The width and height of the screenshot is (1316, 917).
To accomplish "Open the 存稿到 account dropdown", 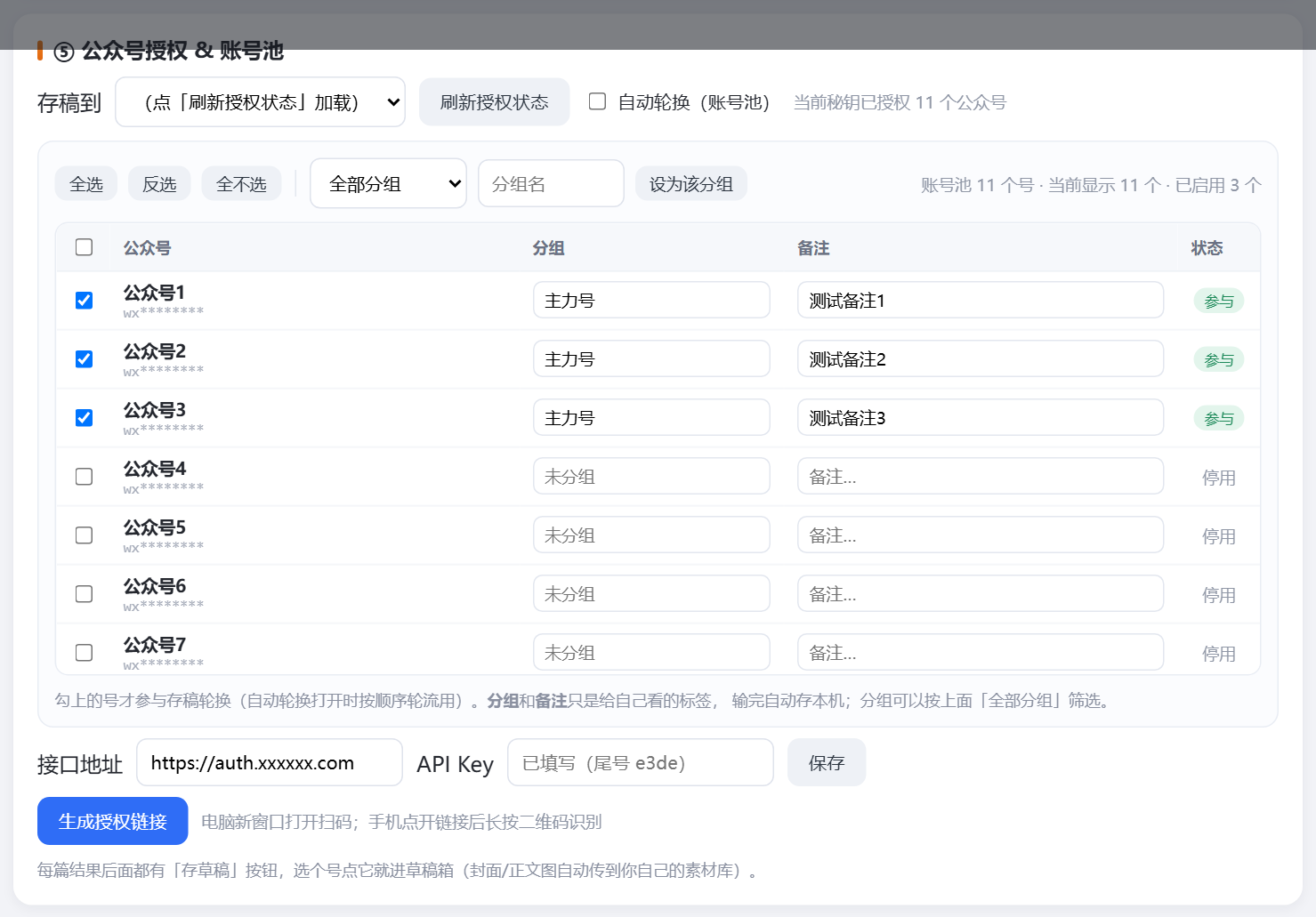I will pyautogui.click(x=261, y=102).
